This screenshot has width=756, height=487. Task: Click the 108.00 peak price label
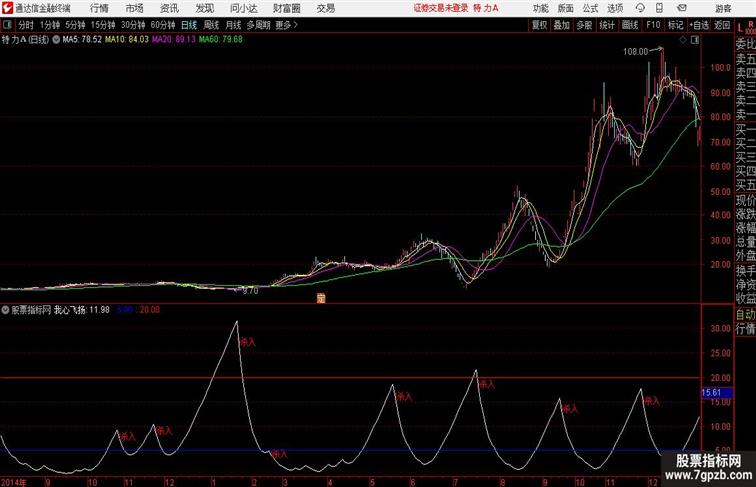tap(635, 52)
